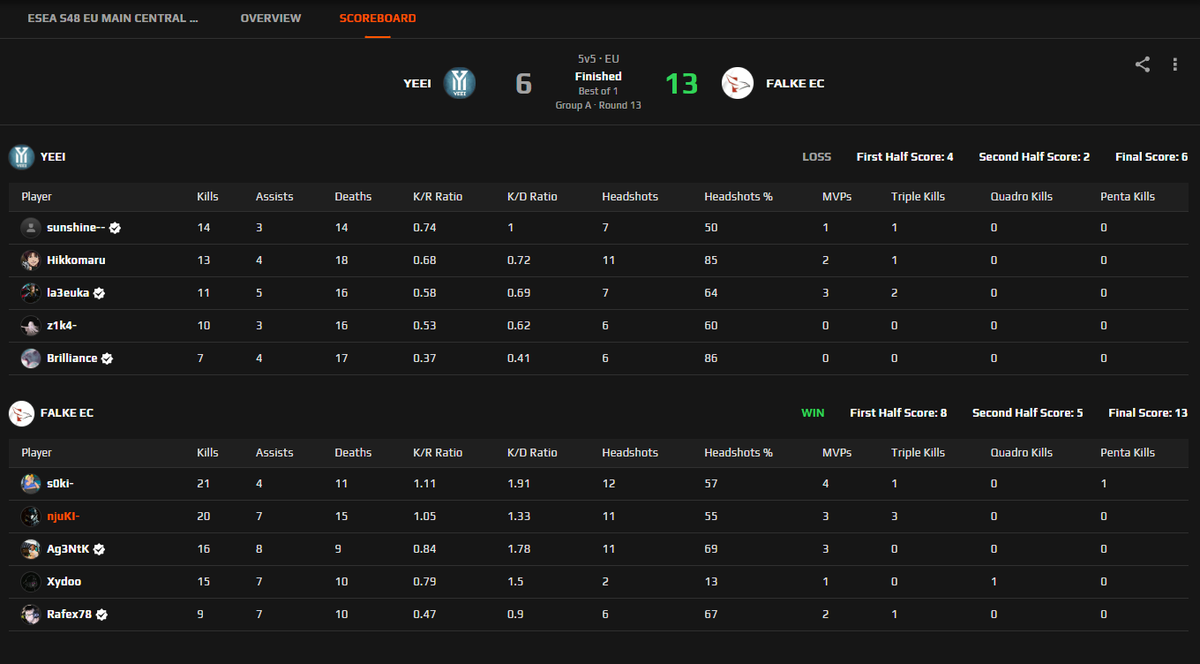
Task: Click YEEI score 6 in header
Action: tap(523, 83)
